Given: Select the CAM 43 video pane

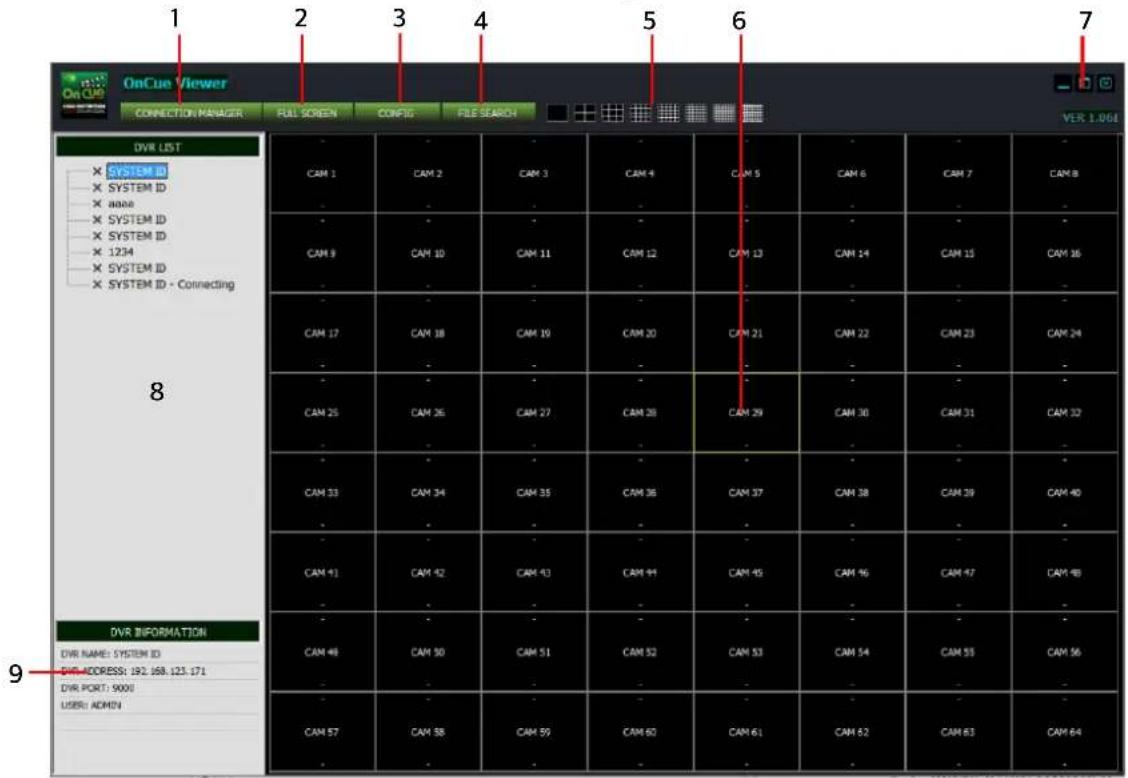Looking at the screenshot, I should (534, 573).
